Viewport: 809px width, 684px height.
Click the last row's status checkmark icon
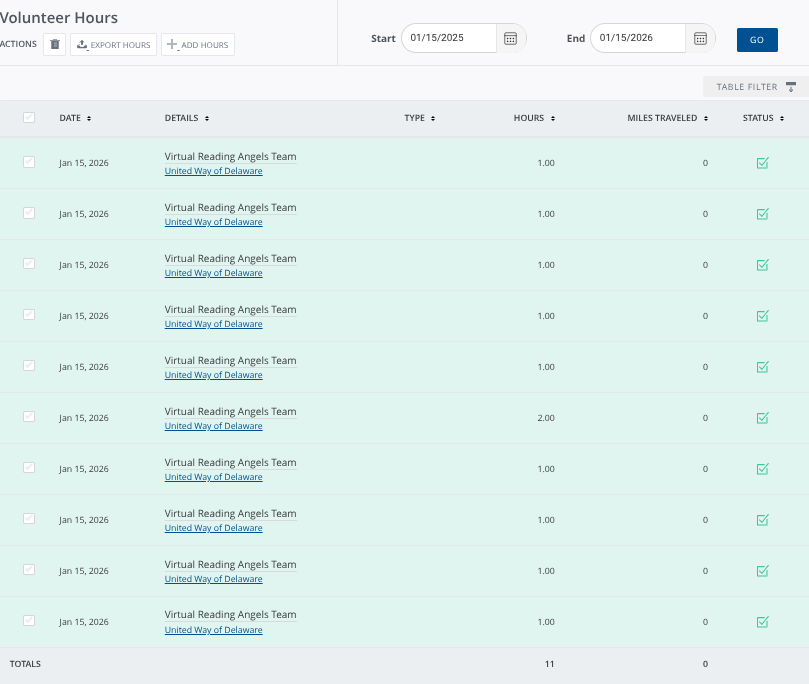763,622
